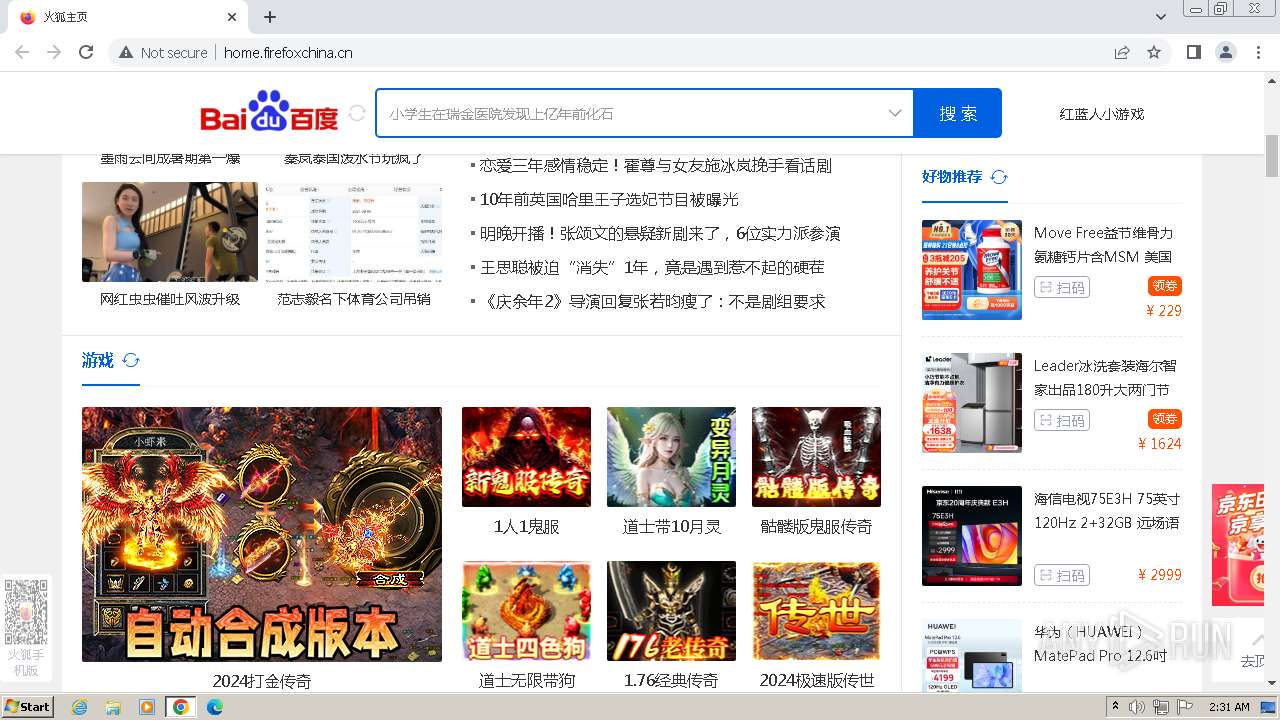Open the 骷髅版鬼服传奇 game thumbnail

[x=816, y=457]
